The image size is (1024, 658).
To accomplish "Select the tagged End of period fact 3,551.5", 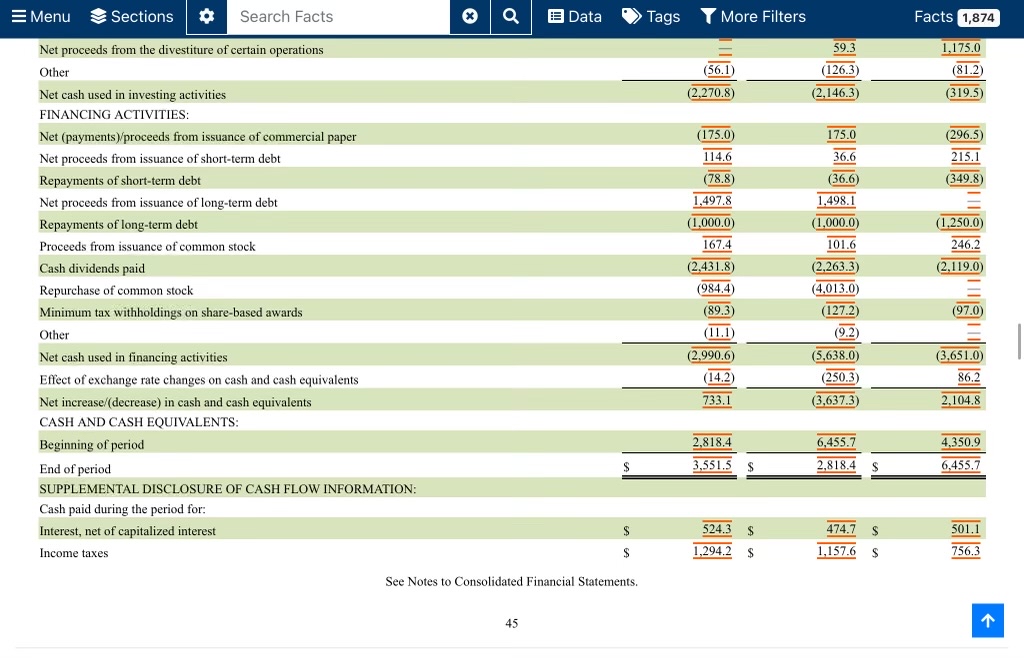I will click(711, 465).
